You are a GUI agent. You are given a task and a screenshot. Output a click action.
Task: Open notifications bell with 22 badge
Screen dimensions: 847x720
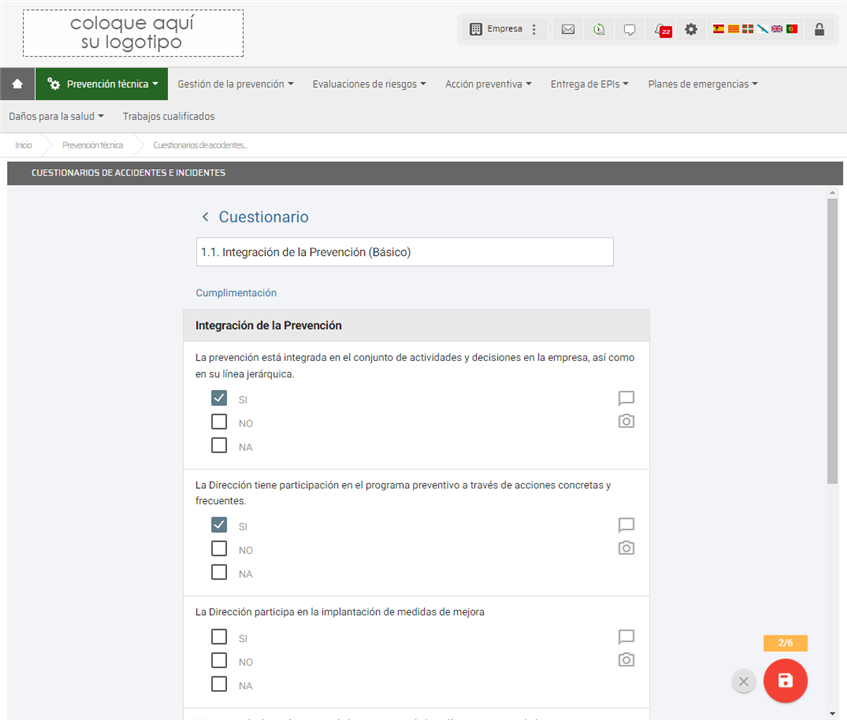660,29
